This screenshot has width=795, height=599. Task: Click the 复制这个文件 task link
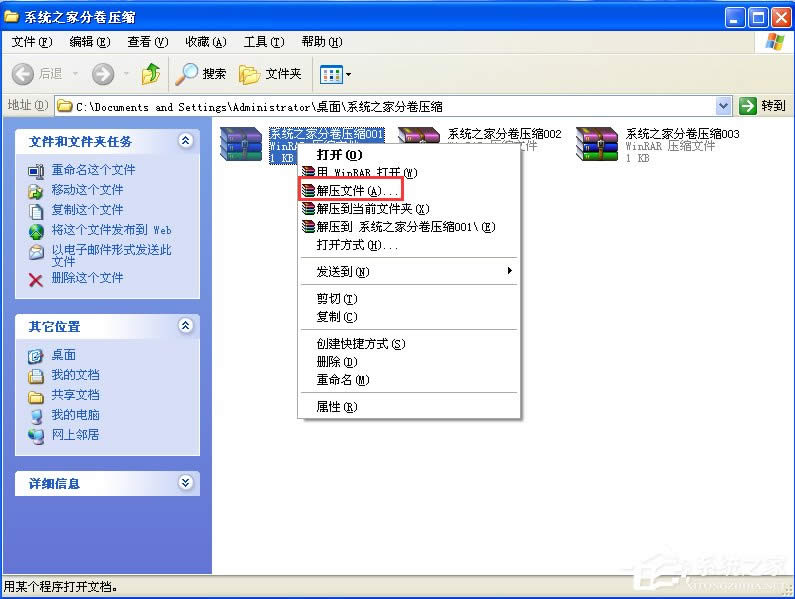point(87,210)
